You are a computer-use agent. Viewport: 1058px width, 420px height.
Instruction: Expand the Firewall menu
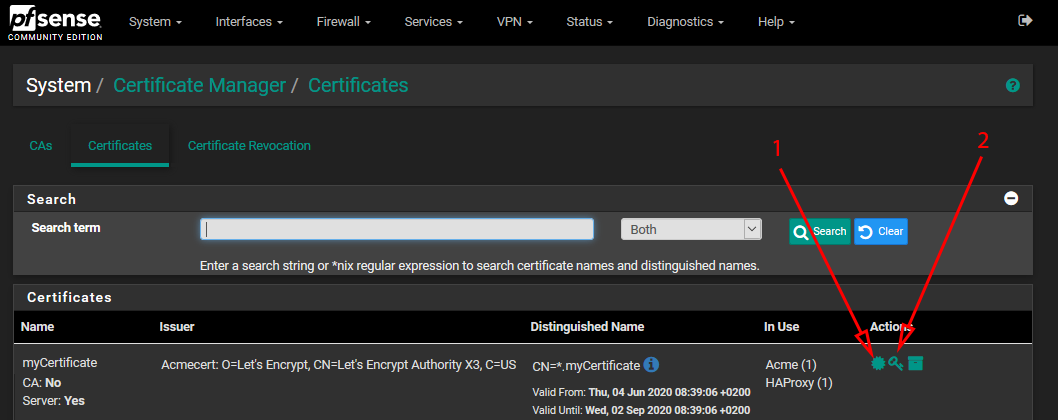coord(343,22)
